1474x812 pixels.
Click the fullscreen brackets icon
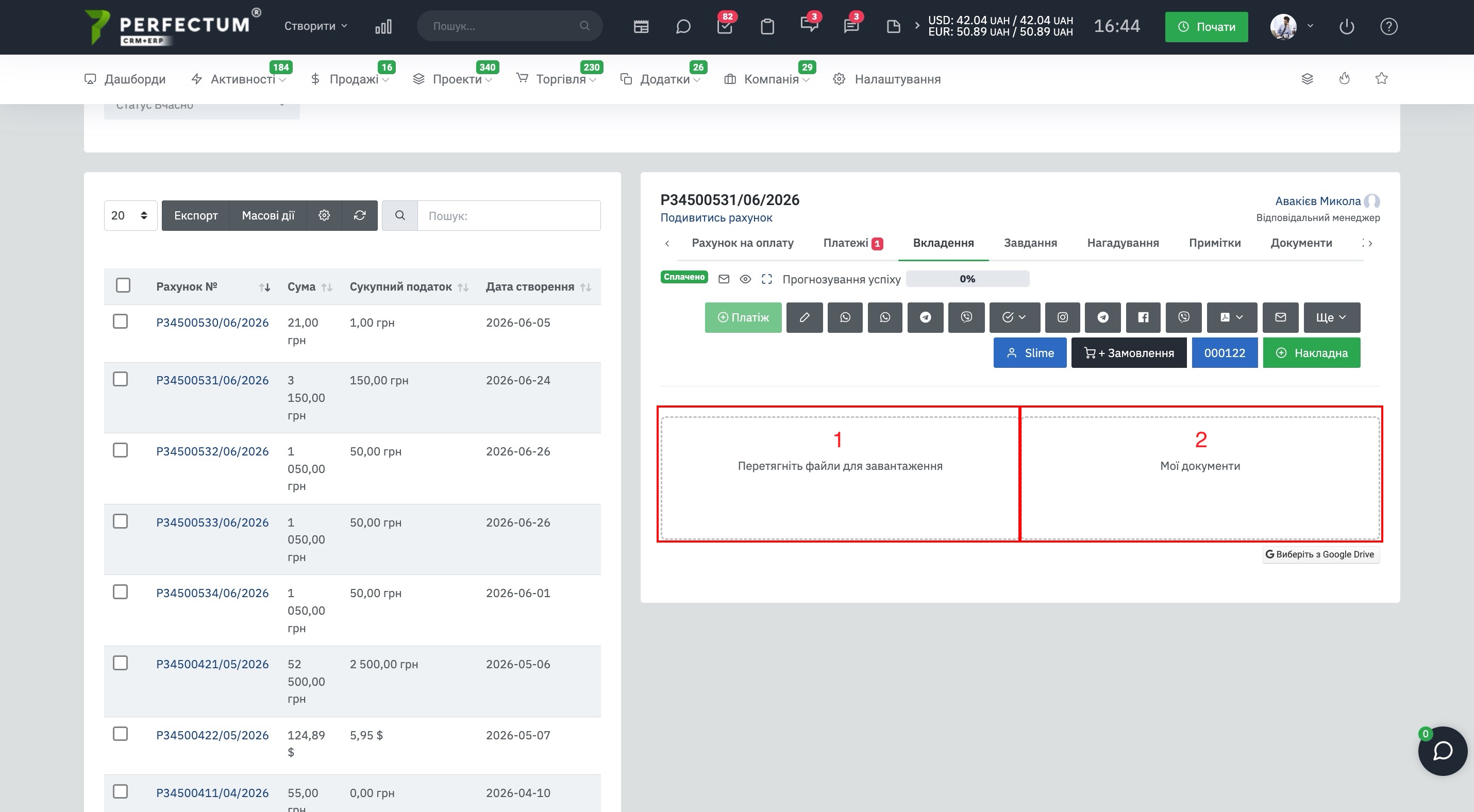tap(767, 279)
